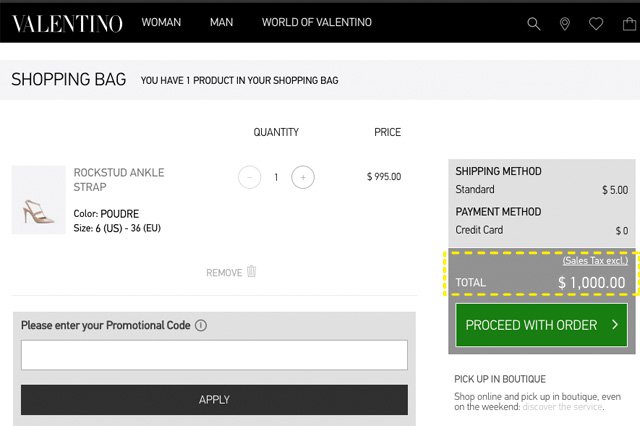Click the remove trash can icon
The width and height of the screenshot is (640, 426).
pyautogui.click(x=252, y=272)
